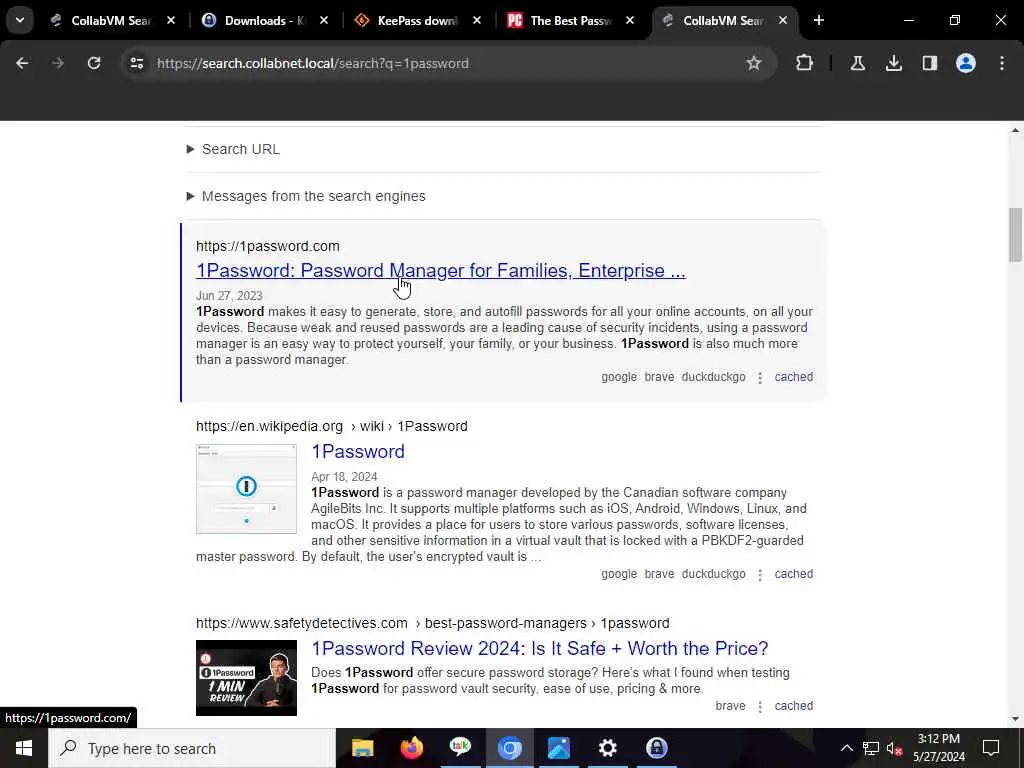Image resolution: width=1024 pixels, height=768 pixels.
Task: Click brave link under safetydetectives result
Action: pos(730,706)
